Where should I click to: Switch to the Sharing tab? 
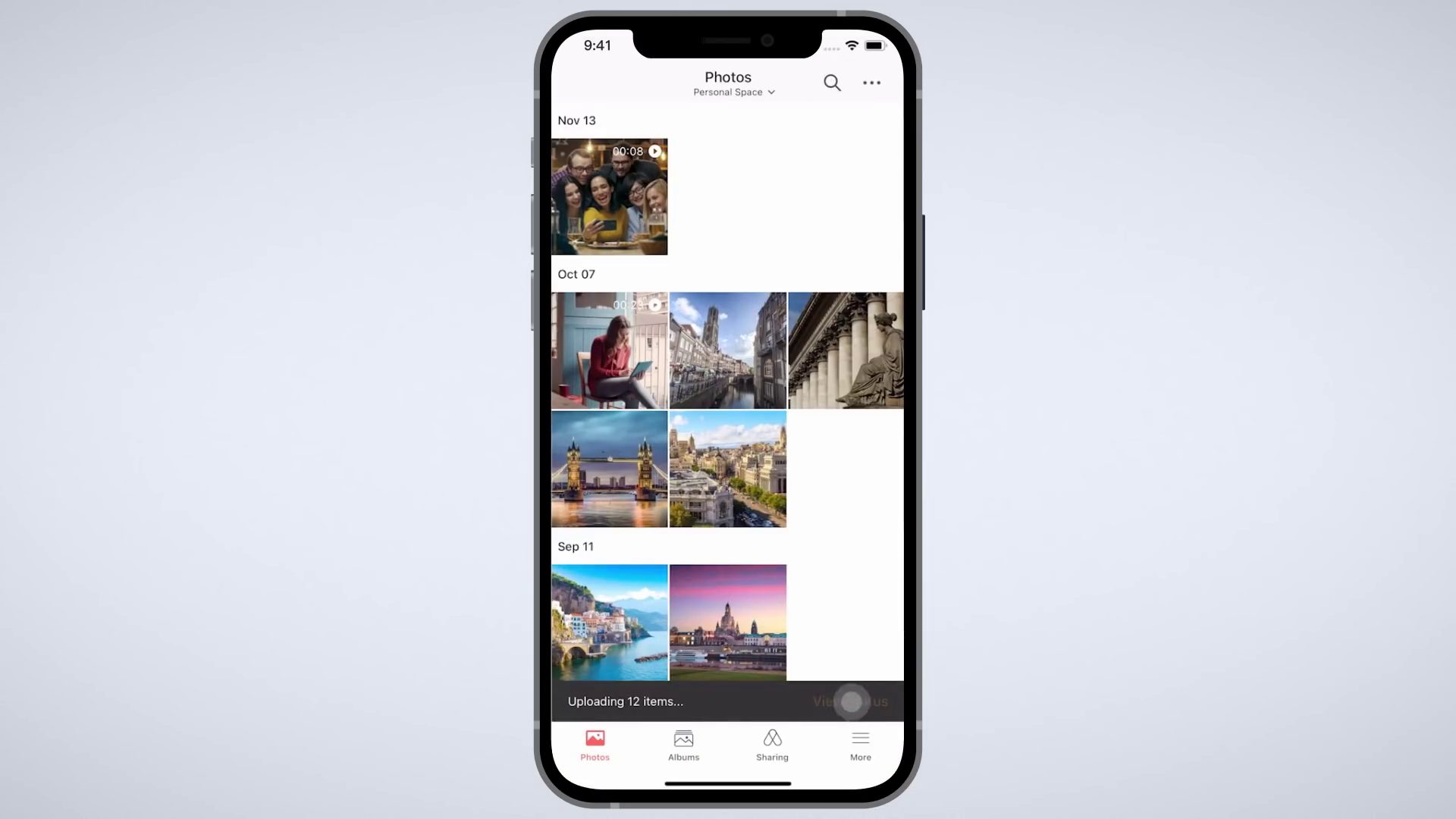(x=772, y=745)
